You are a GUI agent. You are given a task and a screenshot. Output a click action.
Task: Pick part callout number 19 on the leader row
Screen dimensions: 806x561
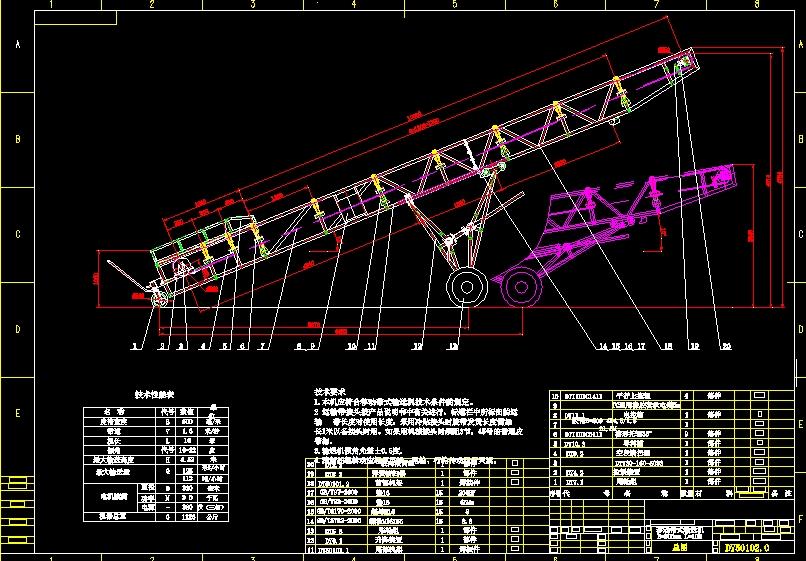tap(694, 347)
